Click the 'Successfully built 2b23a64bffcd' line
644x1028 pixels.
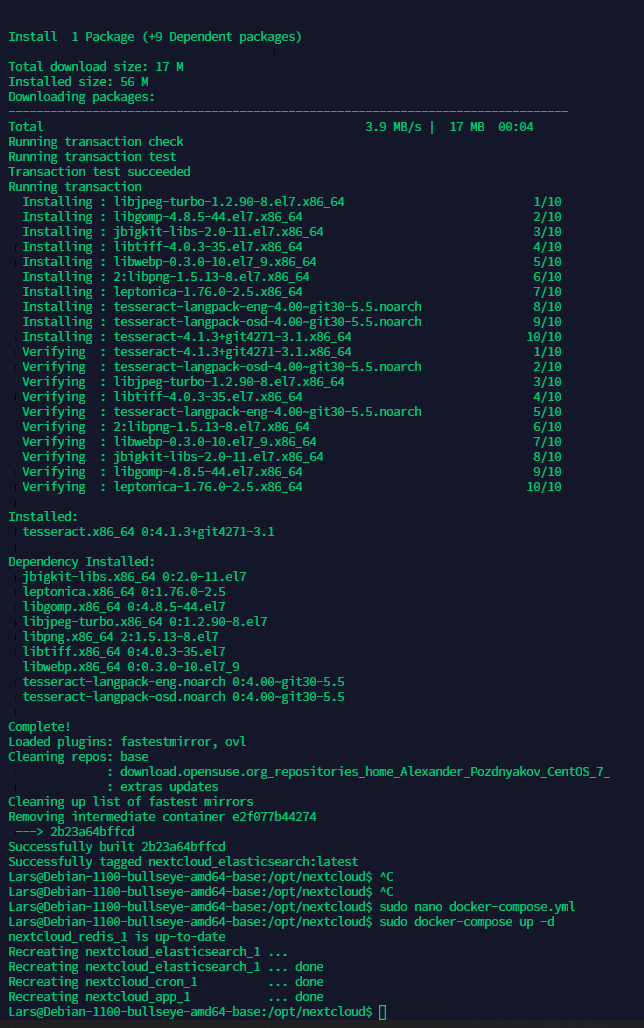117,846
